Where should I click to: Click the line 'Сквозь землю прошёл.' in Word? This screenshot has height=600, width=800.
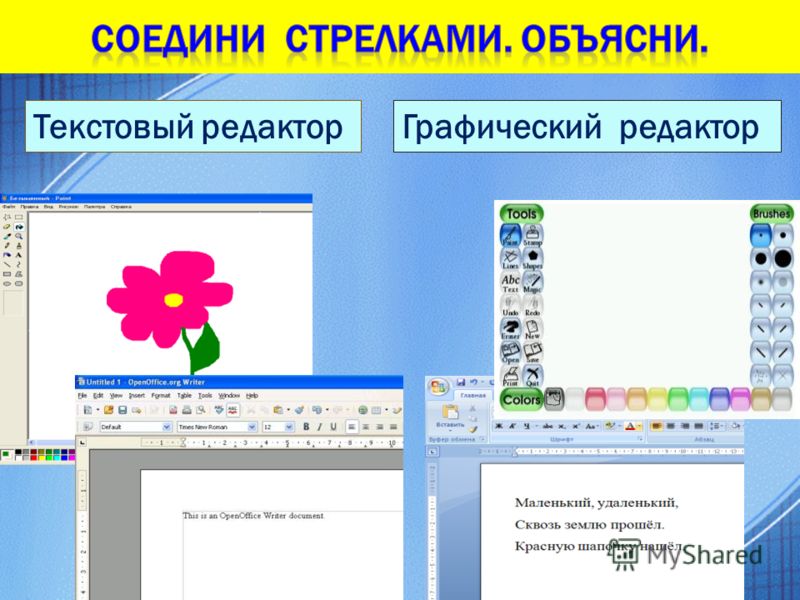[589, 524]
